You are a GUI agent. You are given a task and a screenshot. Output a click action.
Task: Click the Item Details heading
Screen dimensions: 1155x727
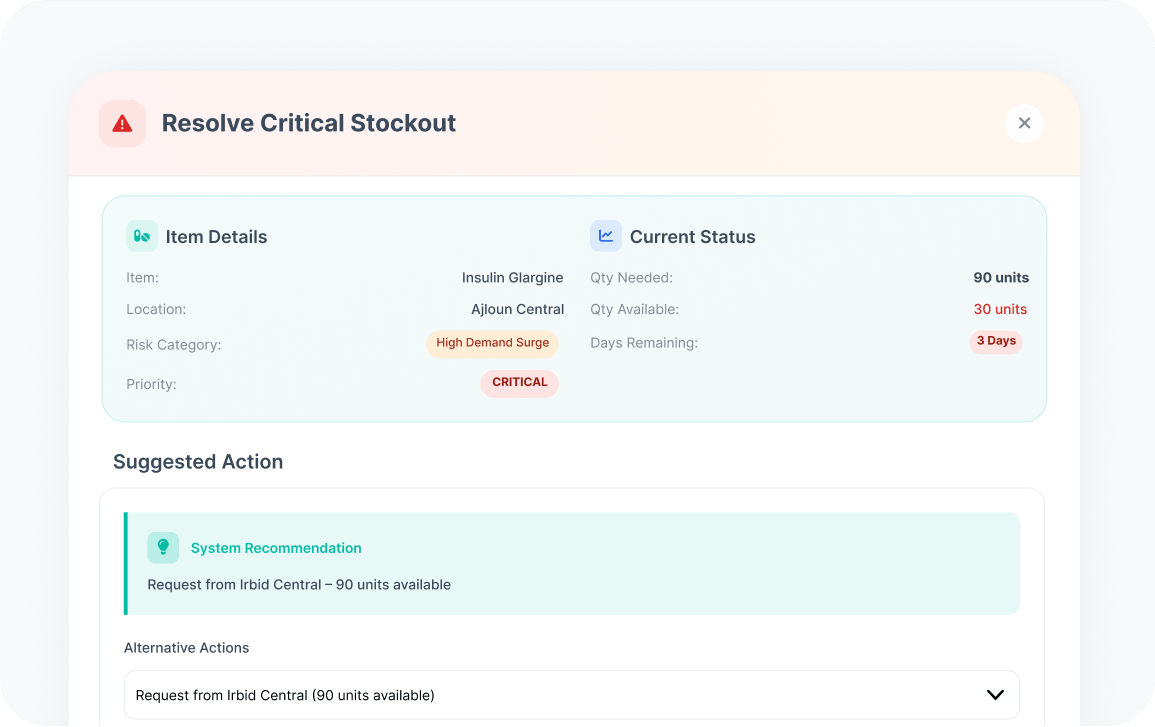click(216, 237)
